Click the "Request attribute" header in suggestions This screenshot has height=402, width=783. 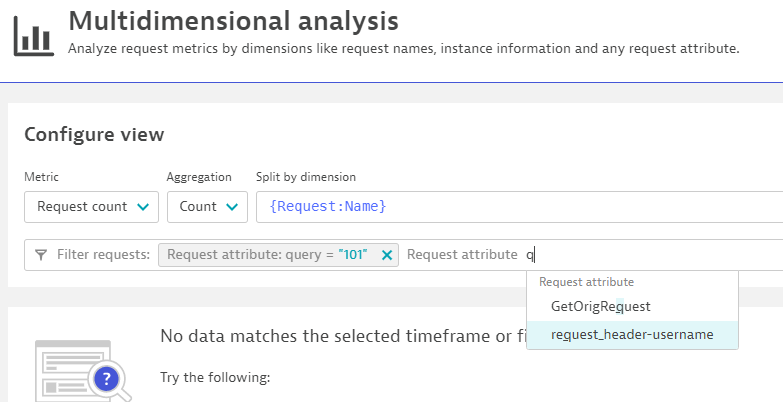click(x=586, y=282)
